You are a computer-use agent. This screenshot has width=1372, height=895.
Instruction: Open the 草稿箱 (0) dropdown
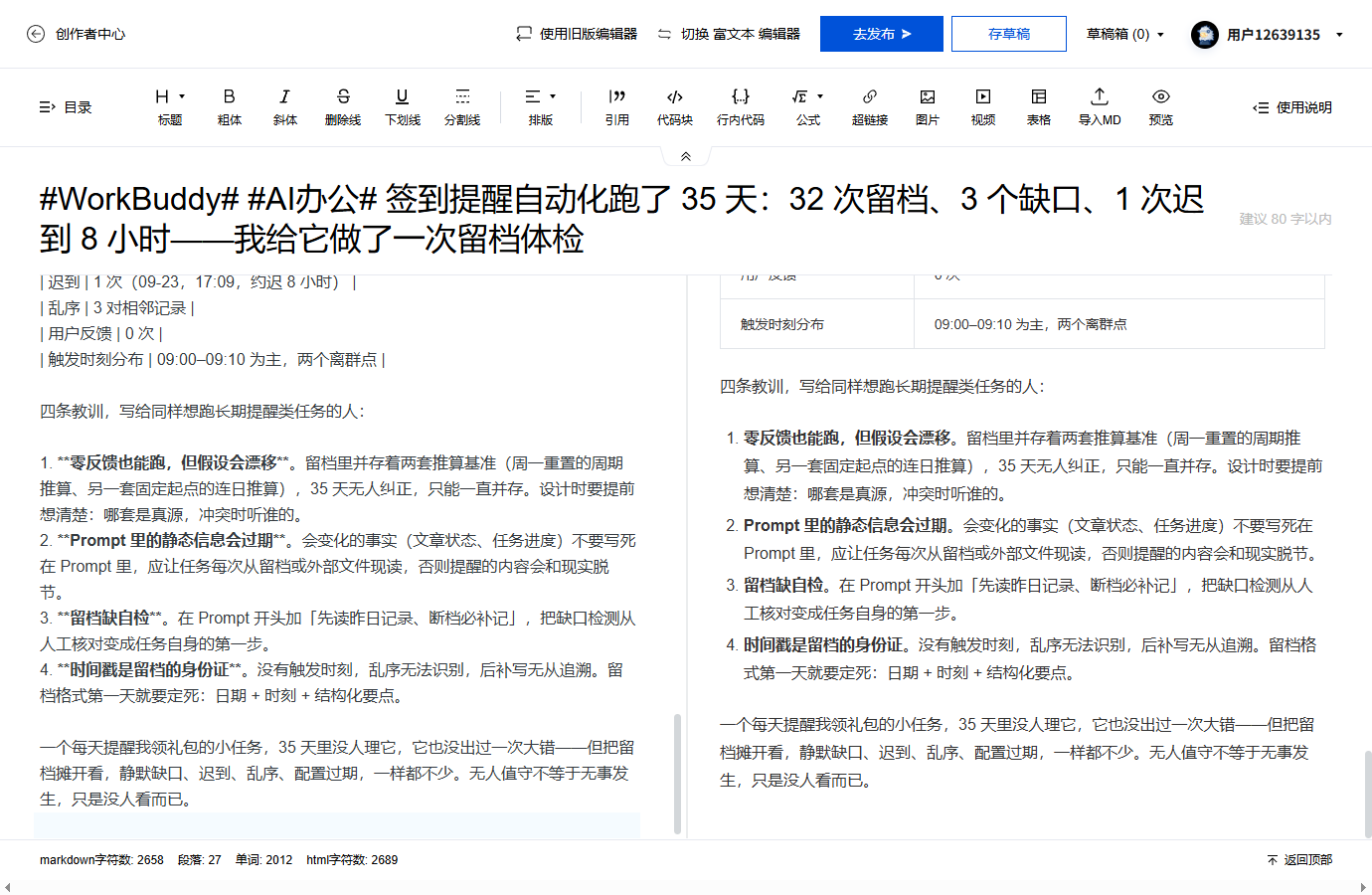pos(1125,34)
